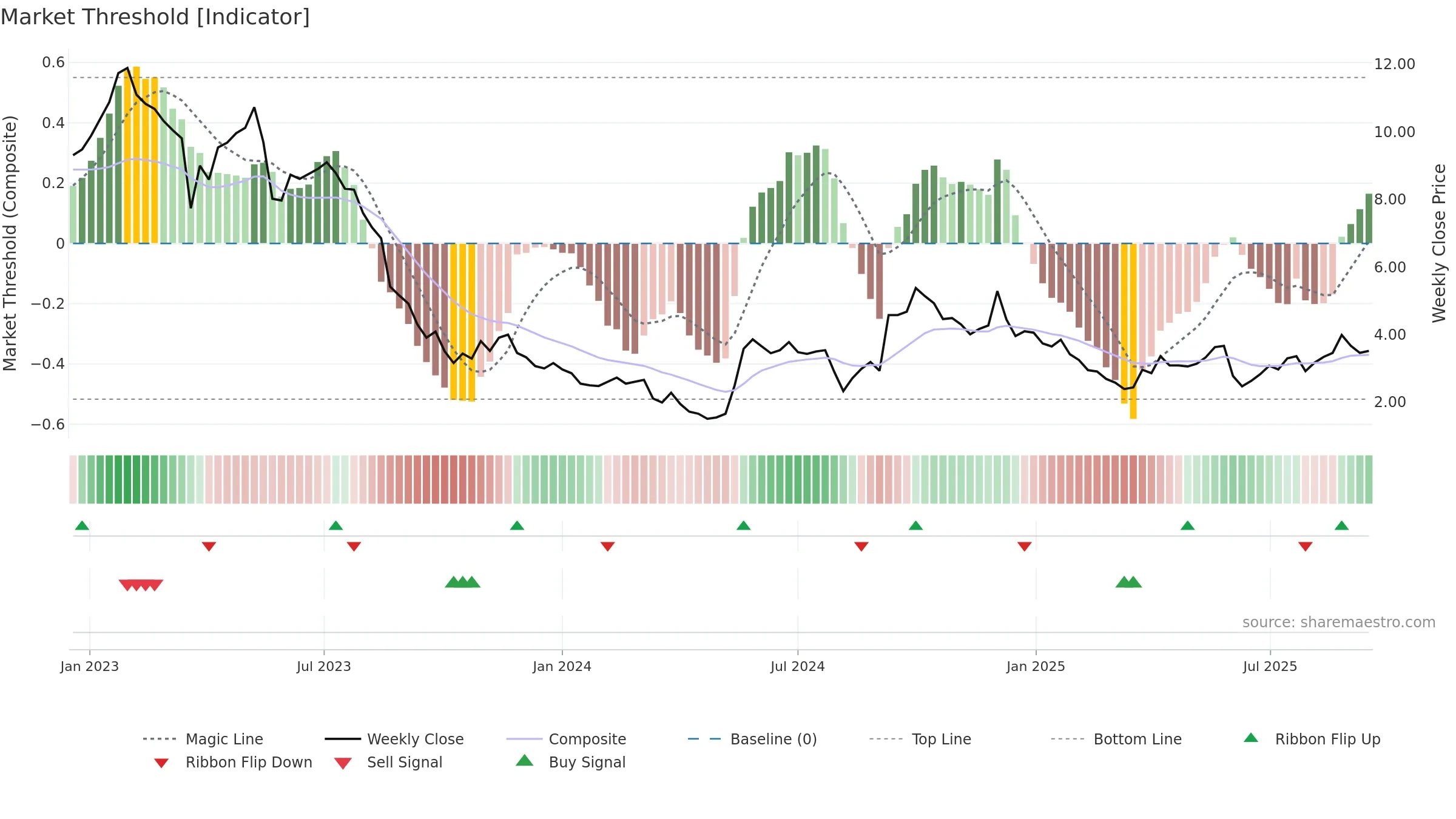Screen dimensions: 1456x819
Task: Click the source: sharemaestro.com text
Action: [x=1338, y=622]
